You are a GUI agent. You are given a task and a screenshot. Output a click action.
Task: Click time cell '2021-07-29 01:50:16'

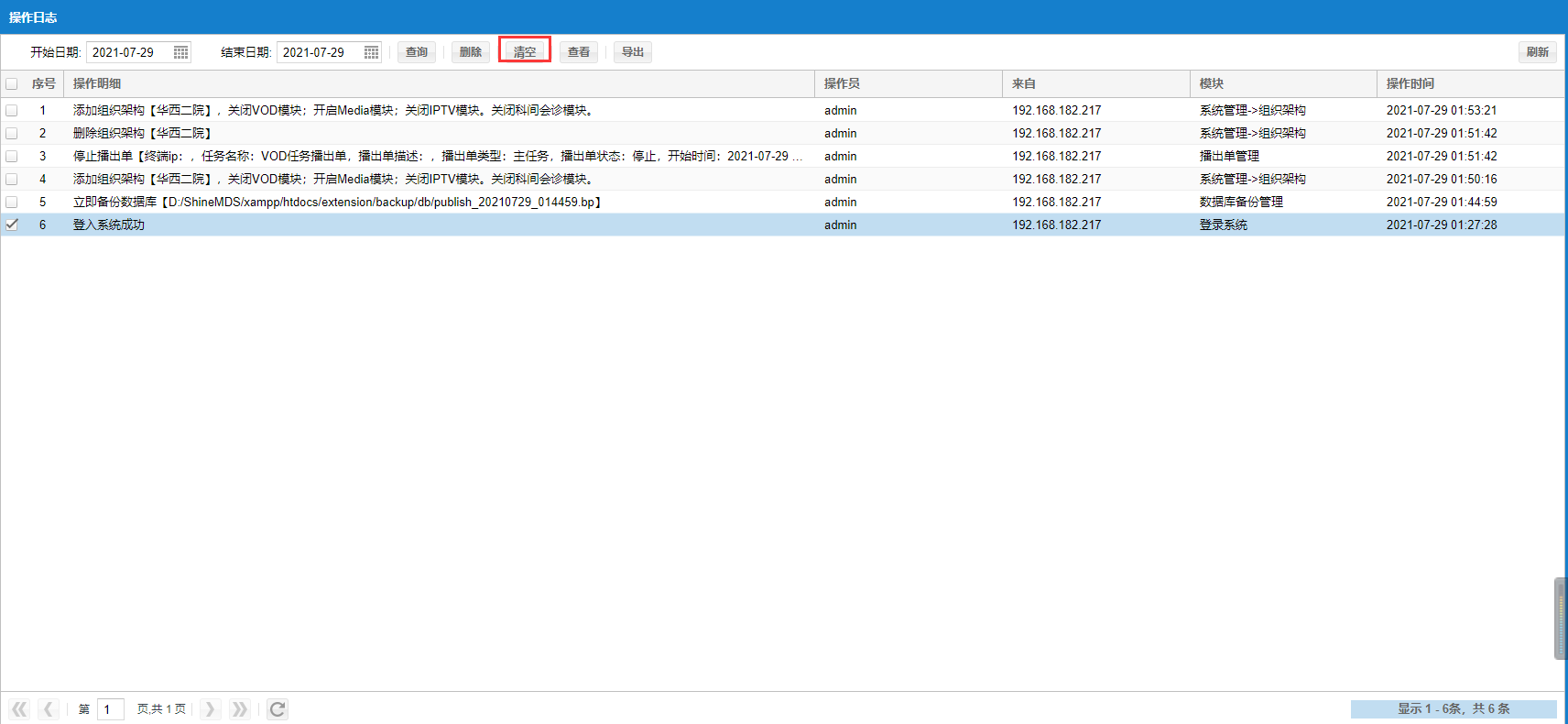coord(1442,179)
